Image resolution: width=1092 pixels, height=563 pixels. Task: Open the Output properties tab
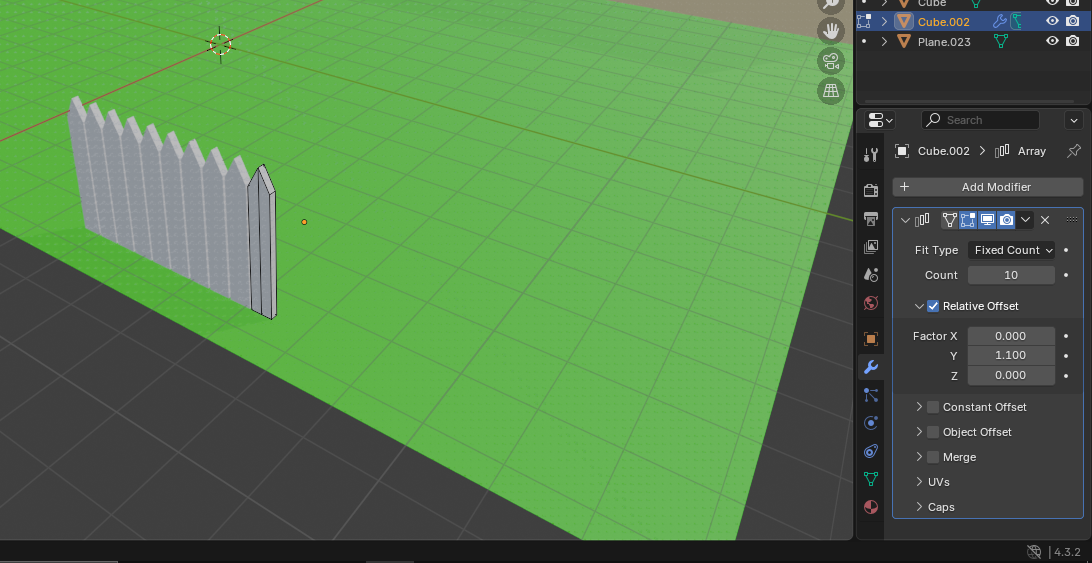[x=871, y=219]
